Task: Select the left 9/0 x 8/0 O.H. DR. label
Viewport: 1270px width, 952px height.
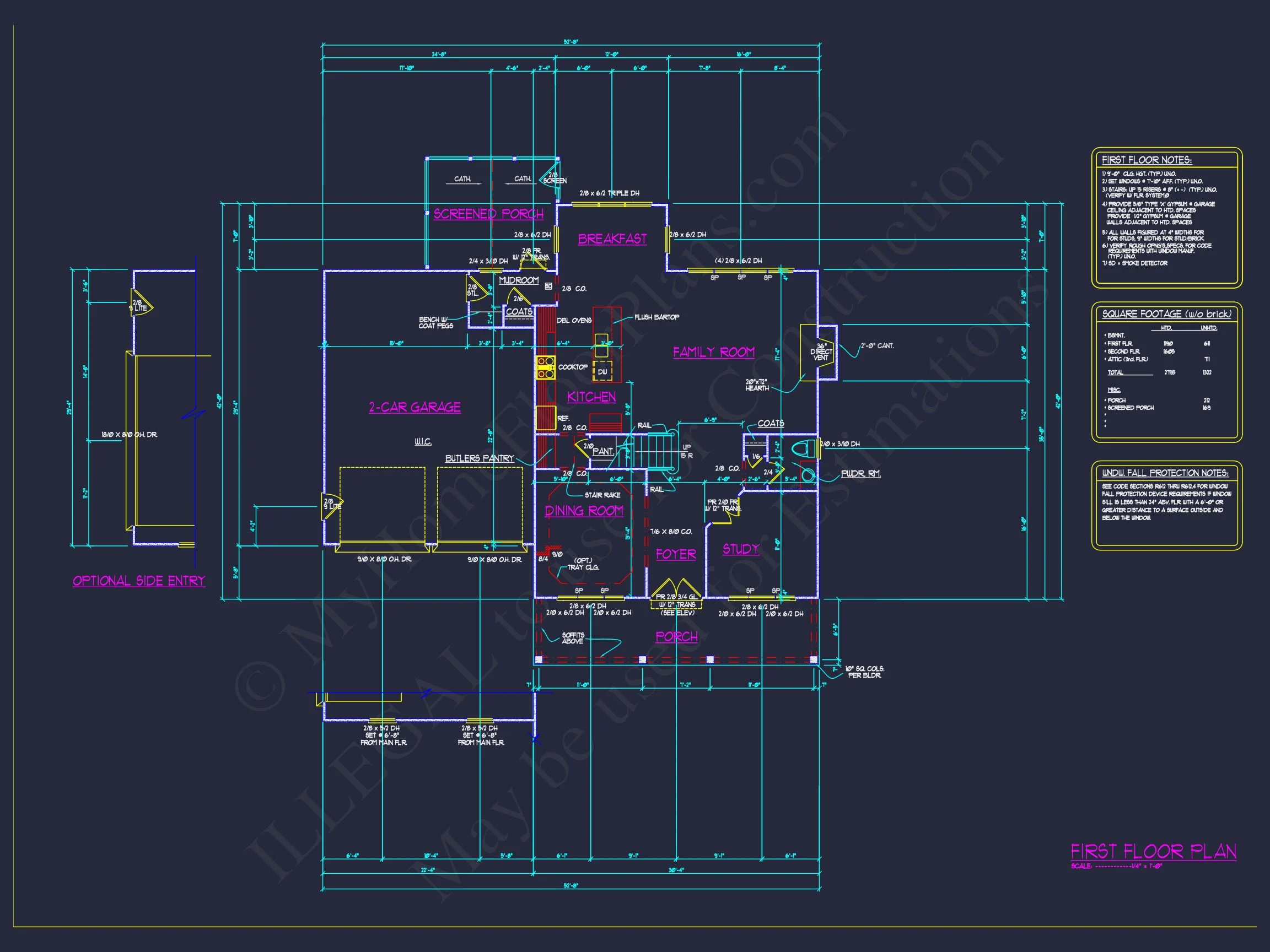Action: (384, 560)
